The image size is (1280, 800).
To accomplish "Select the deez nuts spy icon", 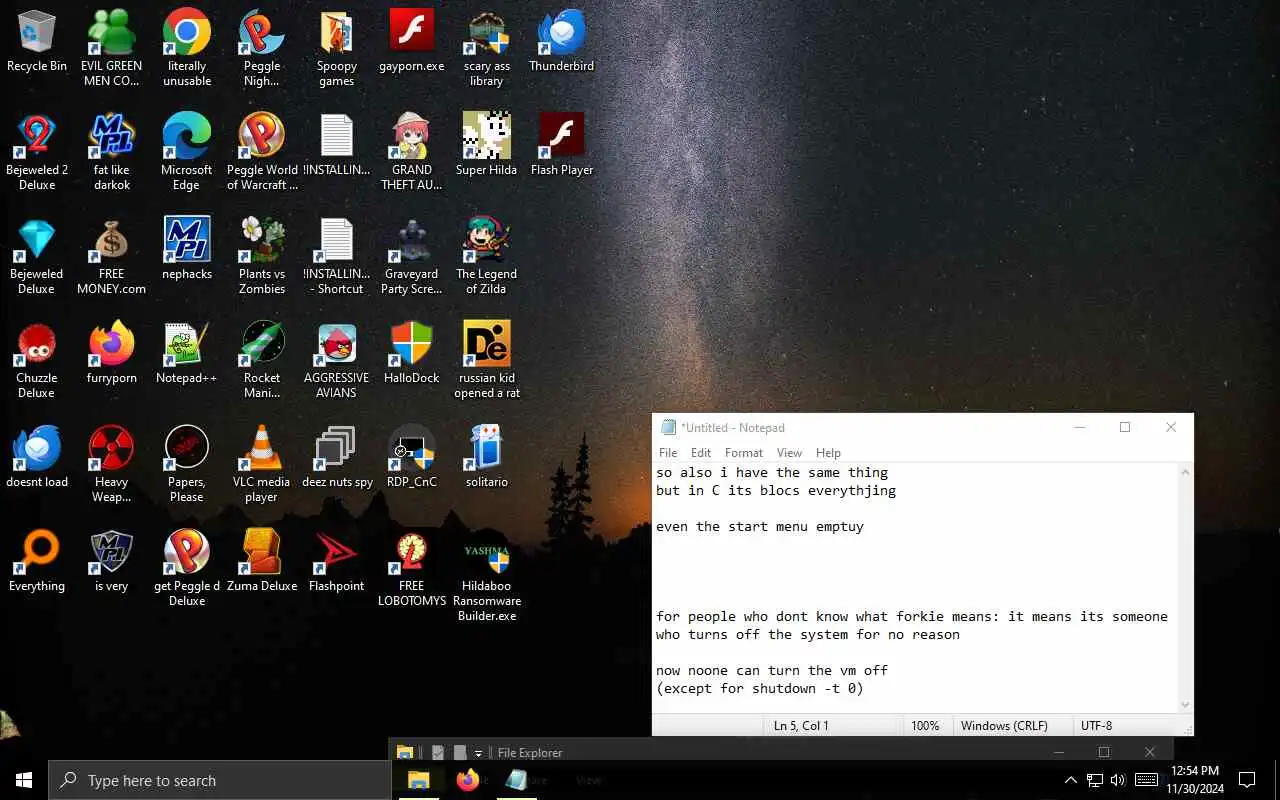I will pos(337,457).
